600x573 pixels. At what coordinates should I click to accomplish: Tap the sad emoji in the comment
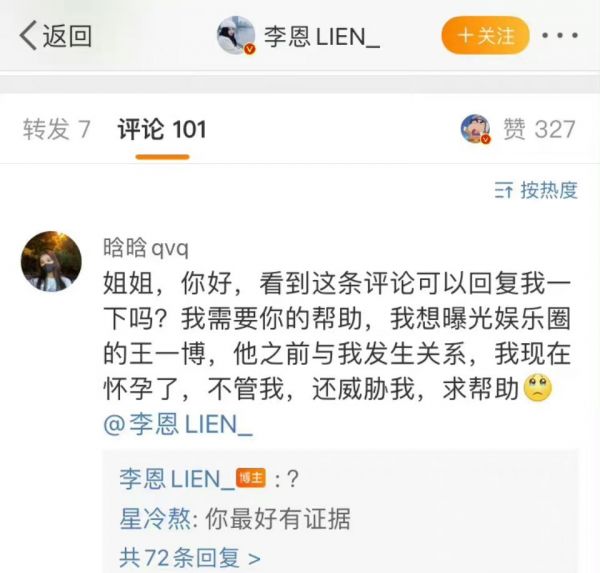tap(538, 388)
